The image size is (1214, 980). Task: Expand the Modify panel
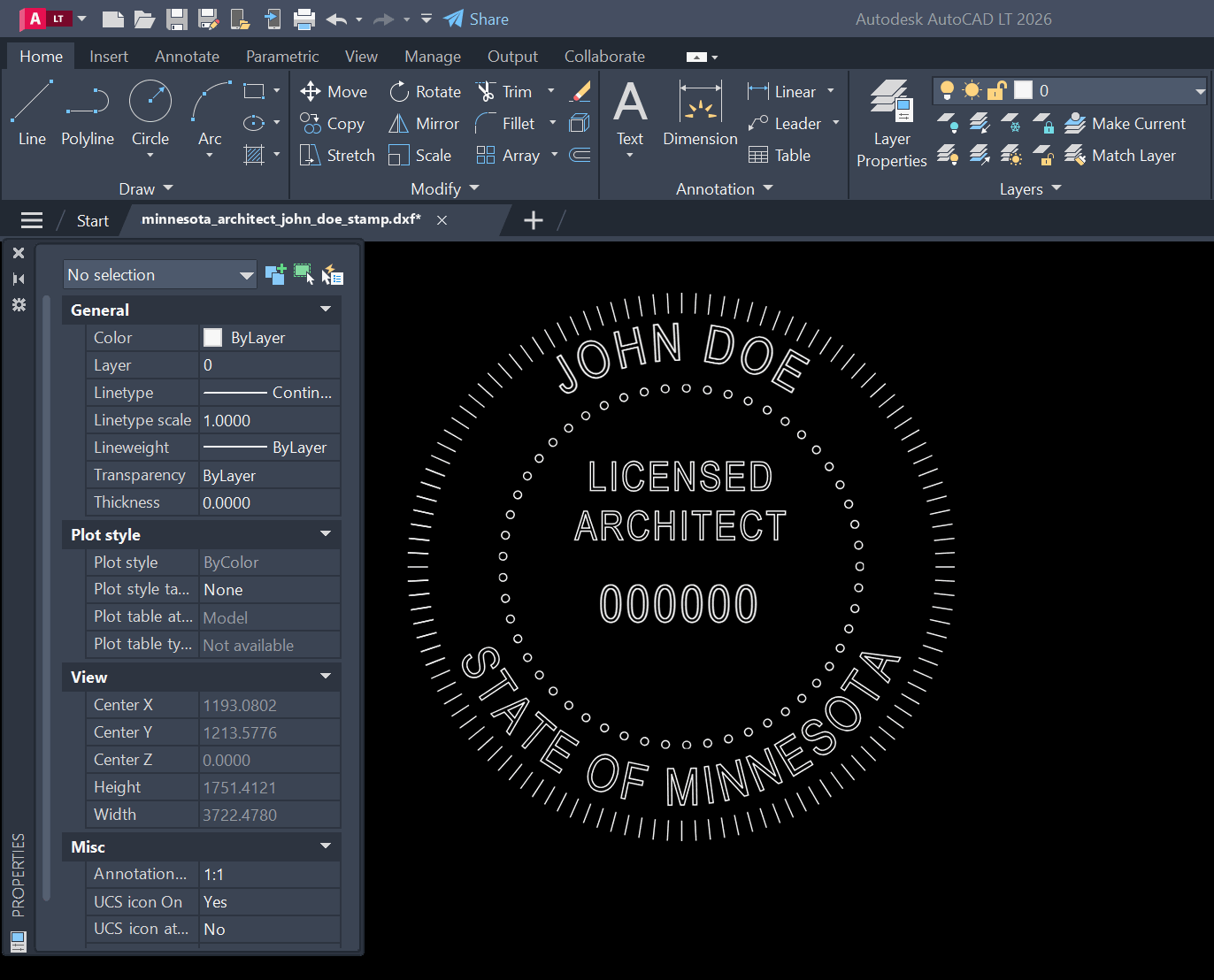445,188
